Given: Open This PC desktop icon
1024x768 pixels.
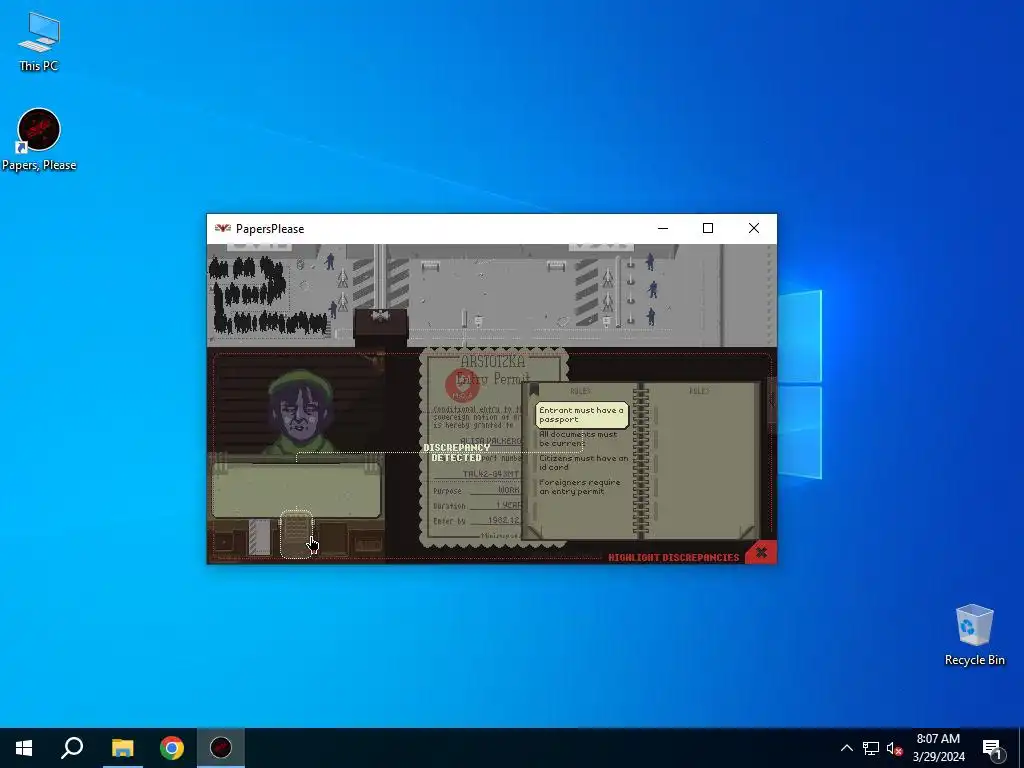Looking at the screenshot, I should pyautogui.click(x=39, y=42).
